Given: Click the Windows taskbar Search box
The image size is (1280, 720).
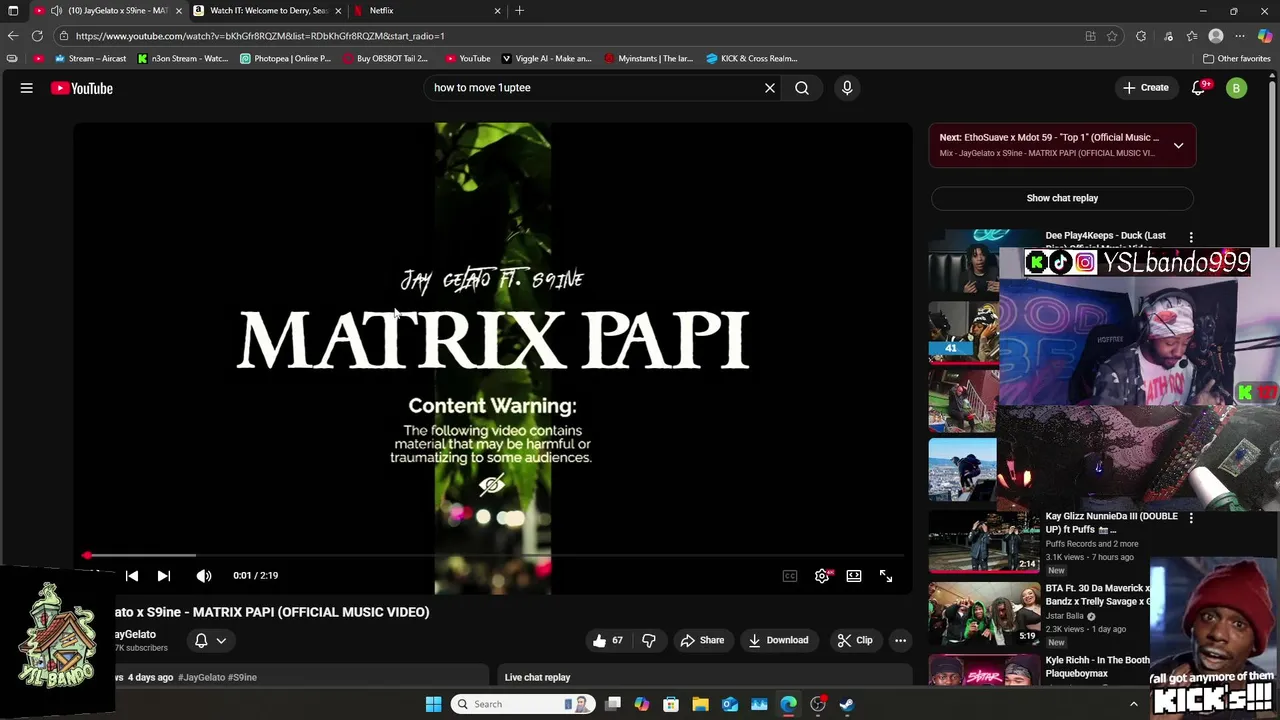Looking at the screenshot, I should [x=521, y=704].
